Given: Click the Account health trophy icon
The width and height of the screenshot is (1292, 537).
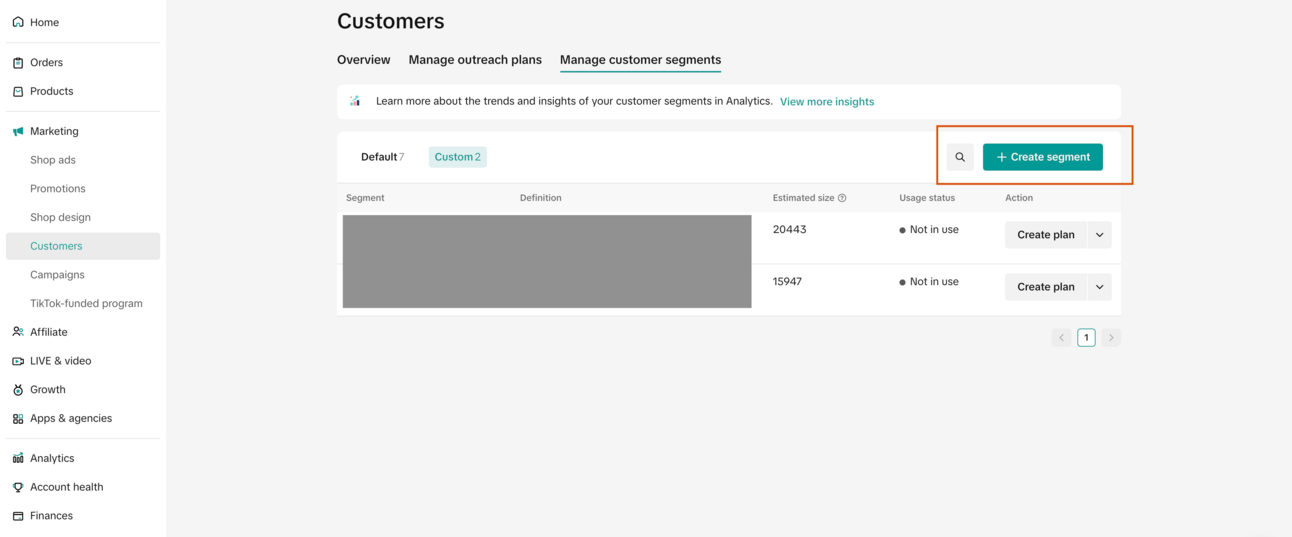Looking at the screenshot, I should click(x=18, y=487).
